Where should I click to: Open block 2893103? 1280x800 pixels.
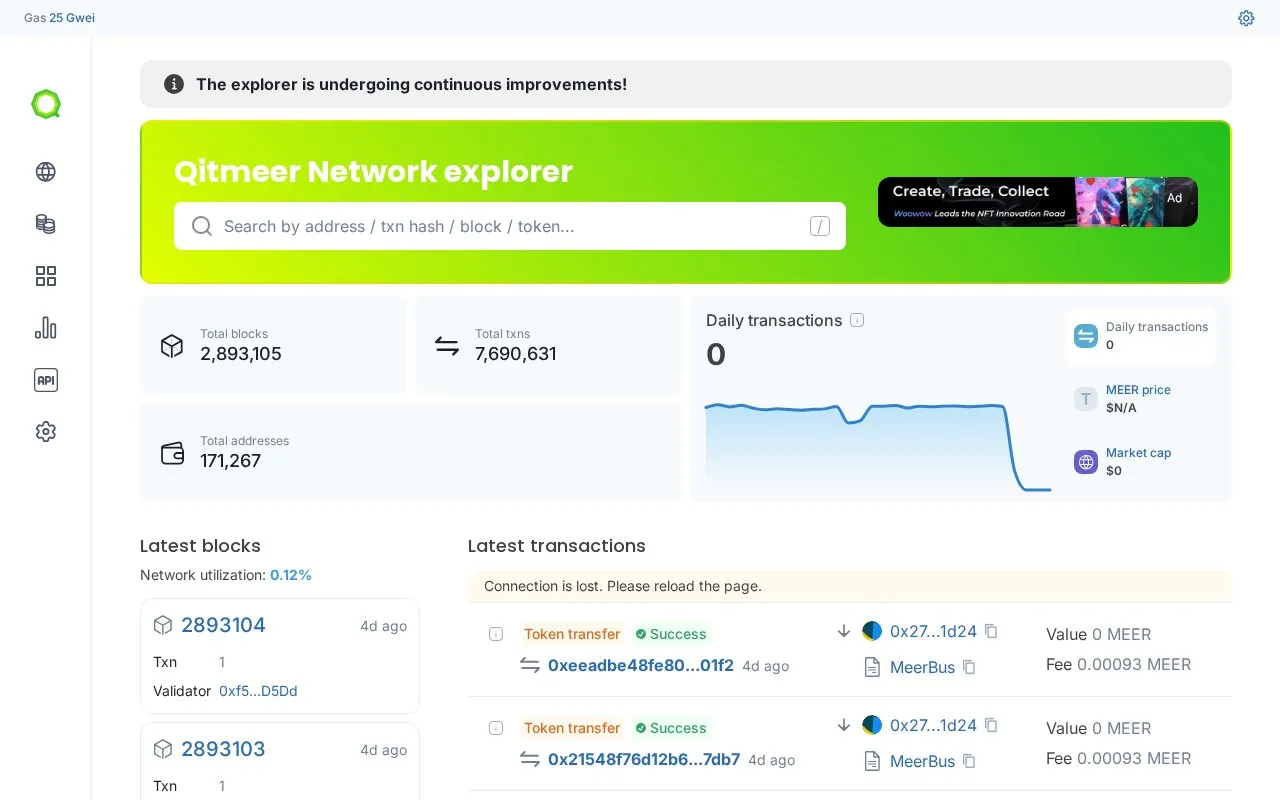[x=223, y=749]
